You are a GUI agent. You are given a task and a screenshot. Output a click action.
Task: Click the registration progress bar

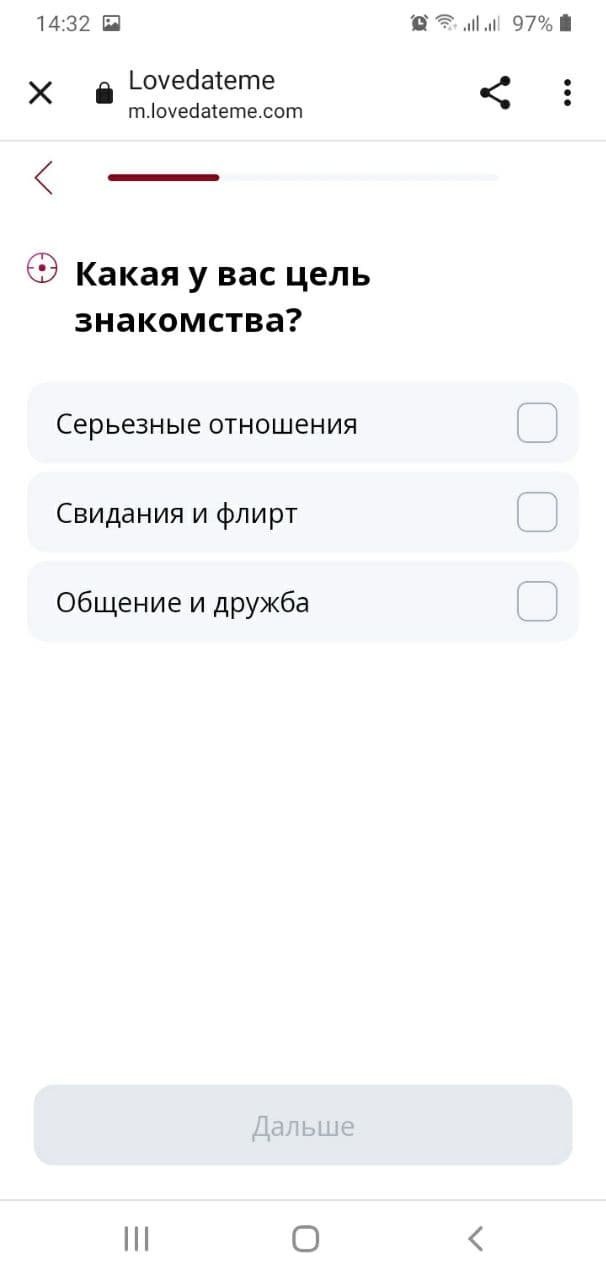click(x=302, y=177)
